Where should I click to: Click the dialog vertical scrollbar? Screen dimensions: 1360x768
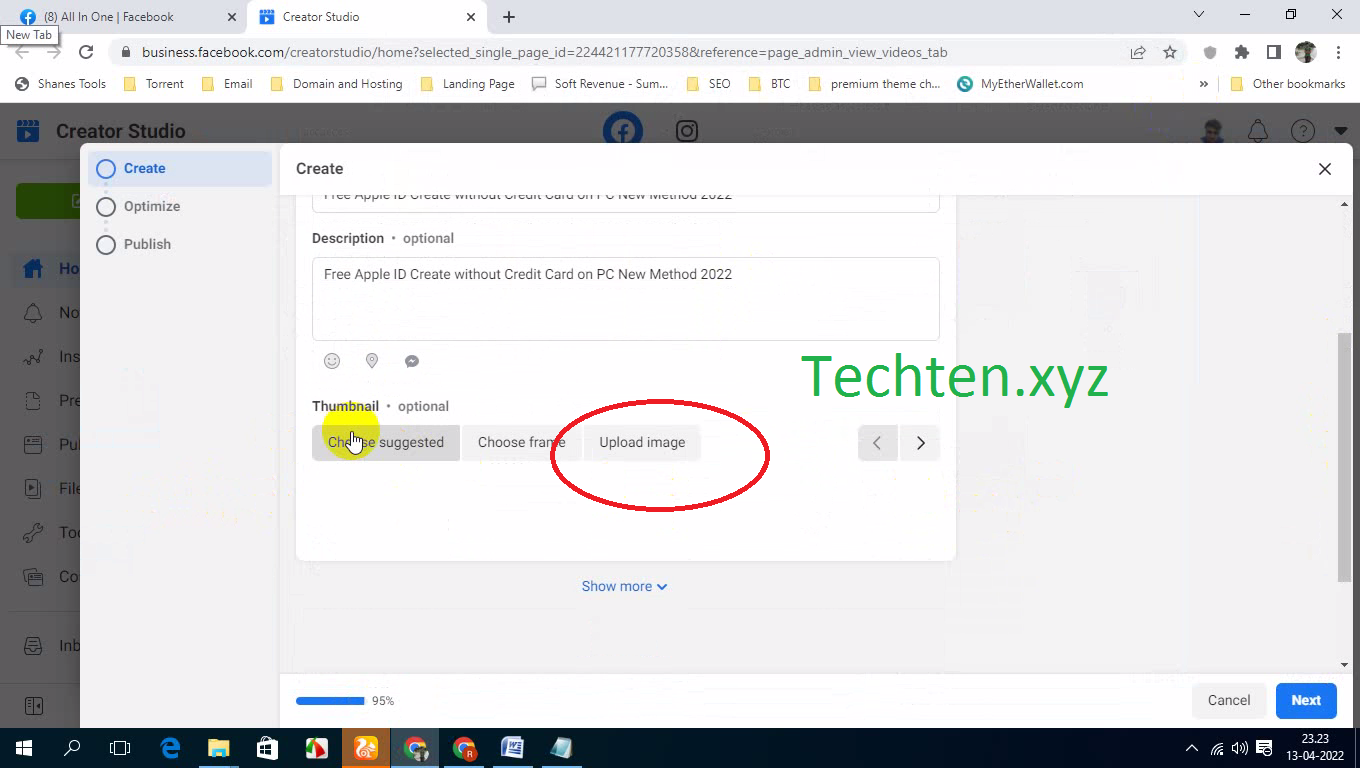pos(1344,456)
